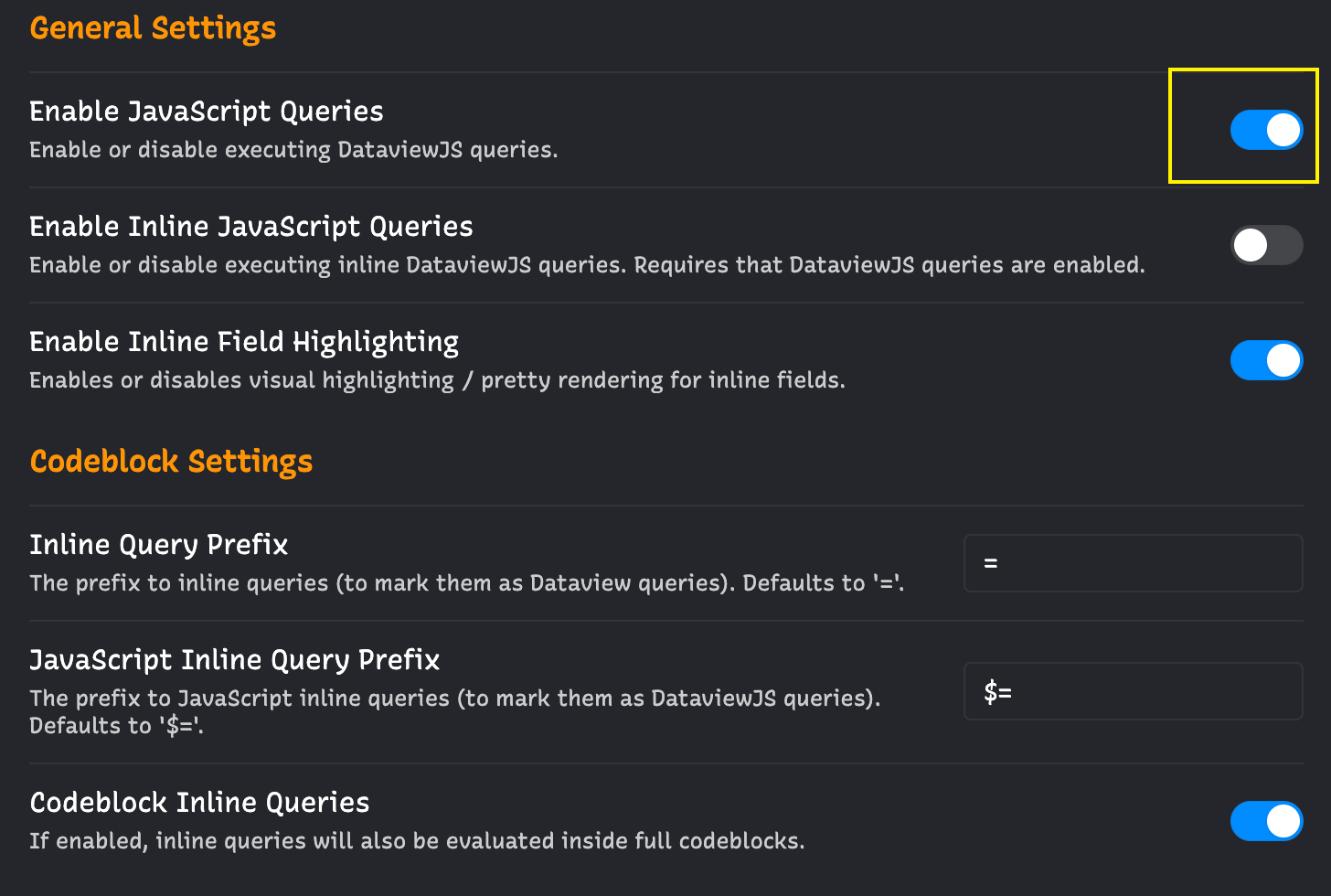Switch off the Codeblock Inline Queries toggle
The height and width of the screenshot is (896, 1331).
(x=1266, y=821)
